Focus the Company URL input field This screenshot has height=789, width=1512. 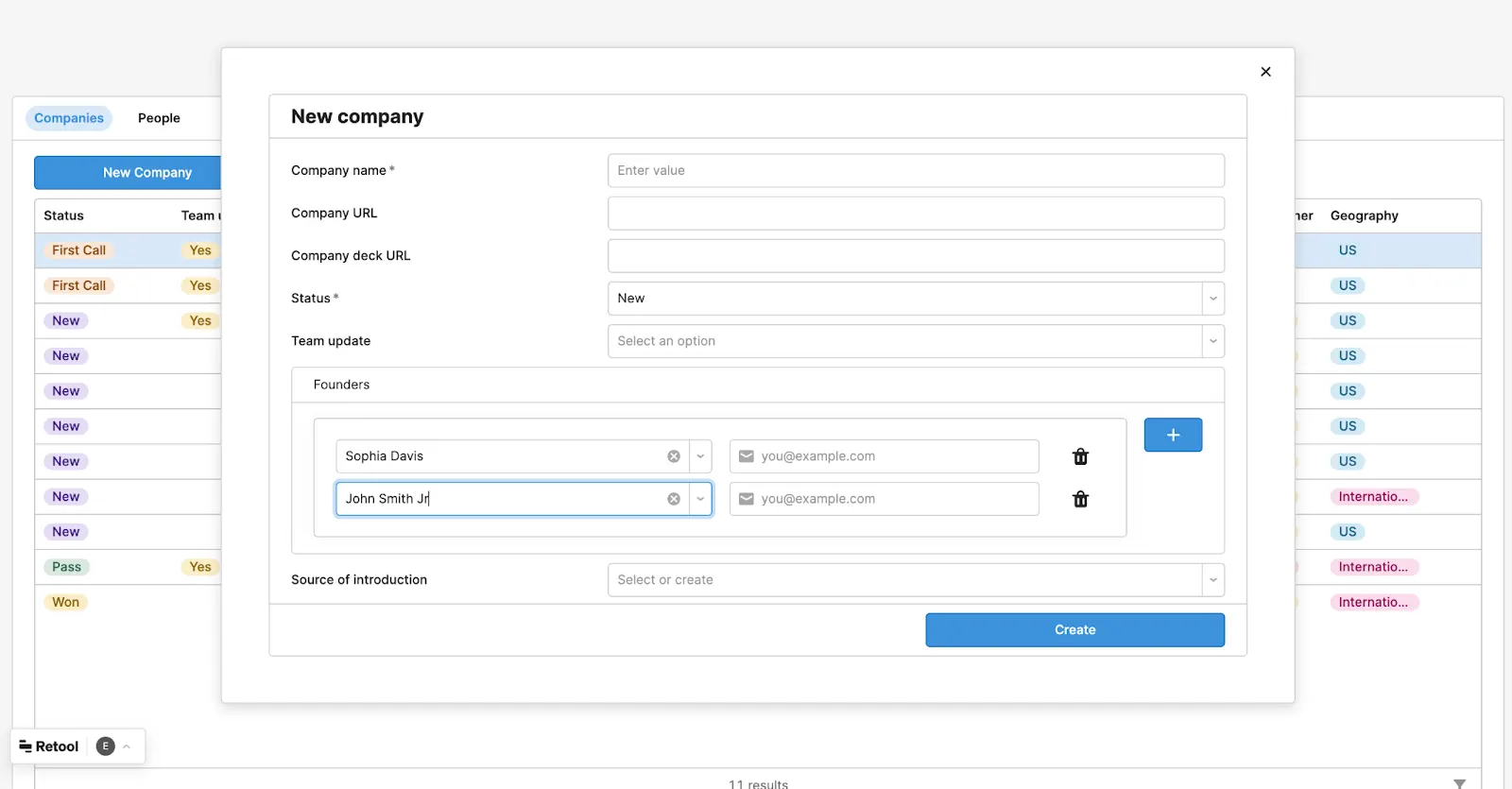916,214
